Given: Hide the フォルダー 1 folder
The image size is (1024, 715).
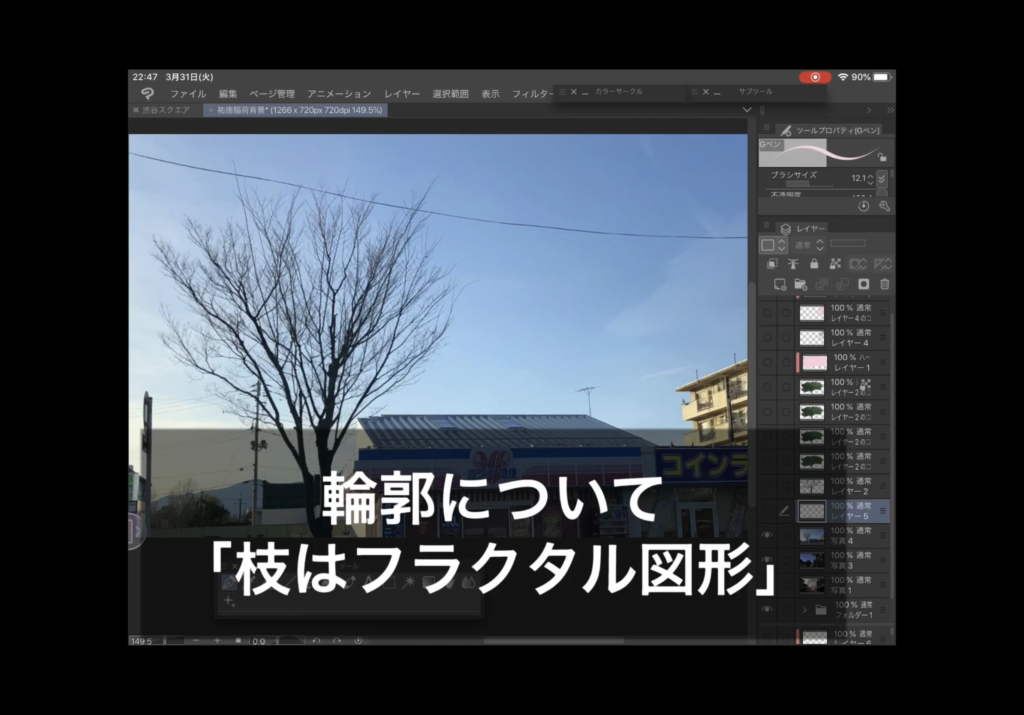Looking at the screenshot, I should coord(767,609).
